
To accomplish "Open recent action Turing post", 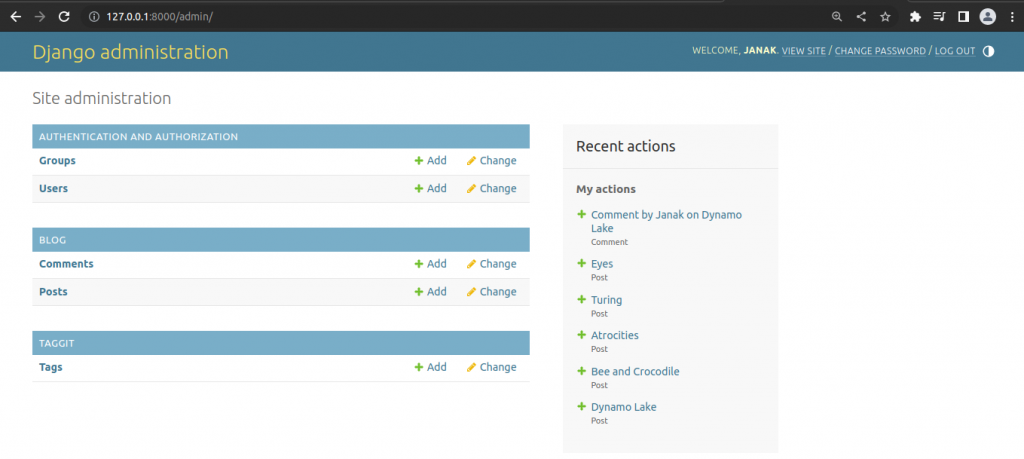I will [607, 300].
